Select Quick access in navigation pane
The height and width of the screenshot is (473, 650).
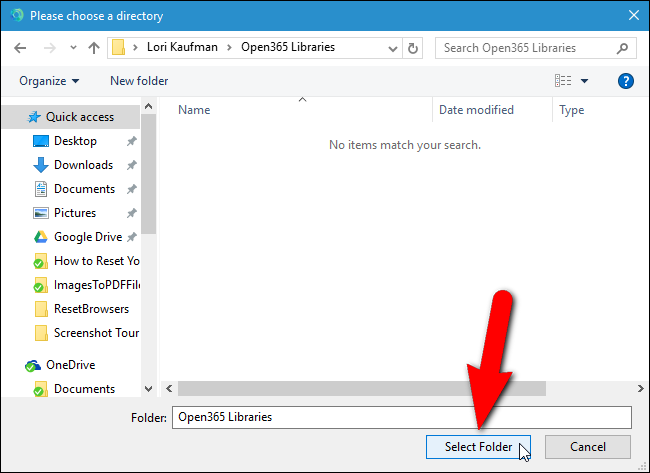pos(71,117)
